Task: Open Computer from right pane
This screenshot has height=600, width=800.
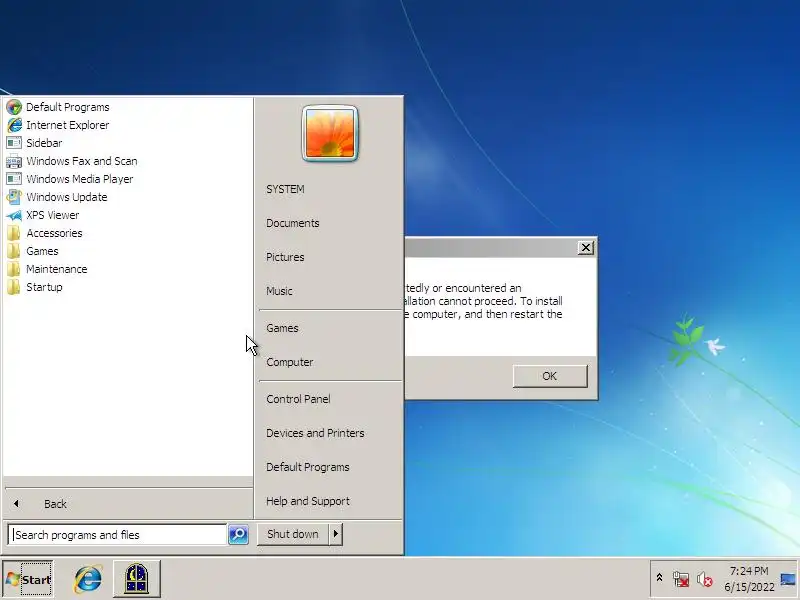Action: (290, 362)
